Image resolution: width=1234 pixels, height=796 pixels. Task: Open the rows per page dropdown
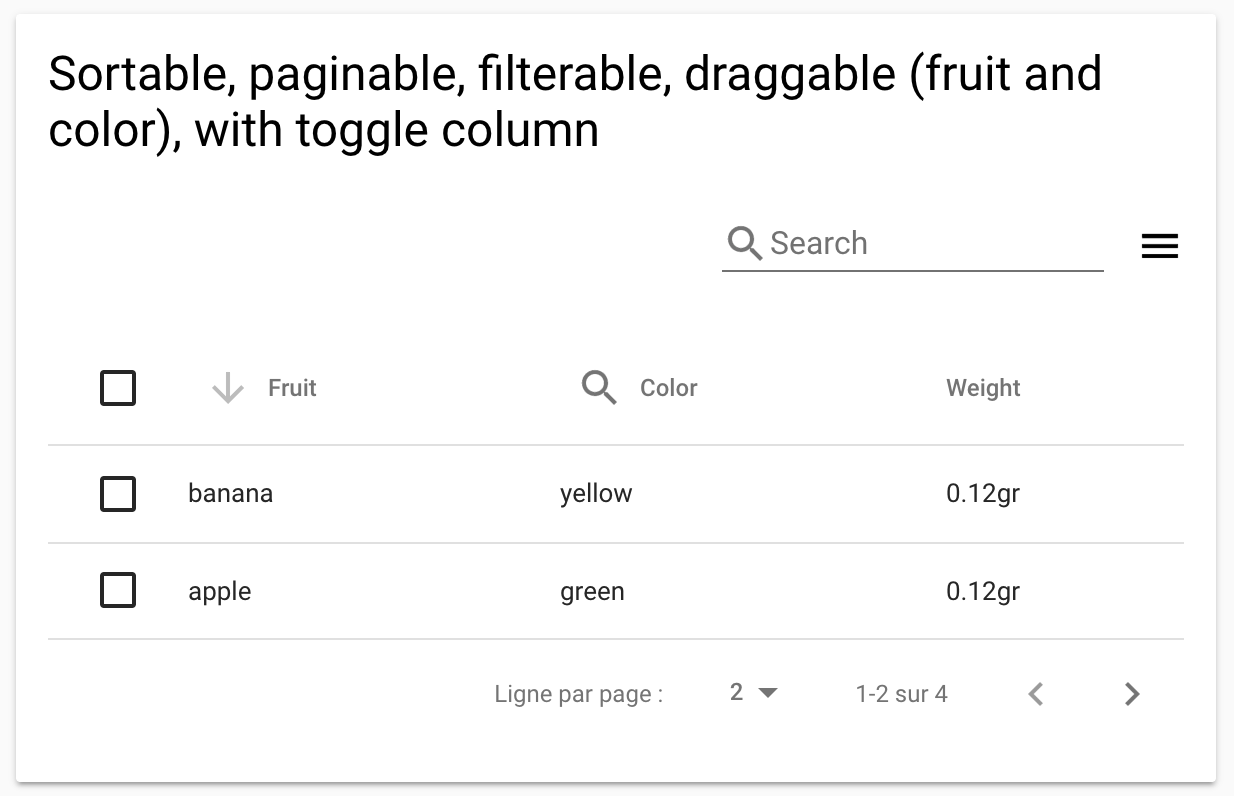point(752,693)
